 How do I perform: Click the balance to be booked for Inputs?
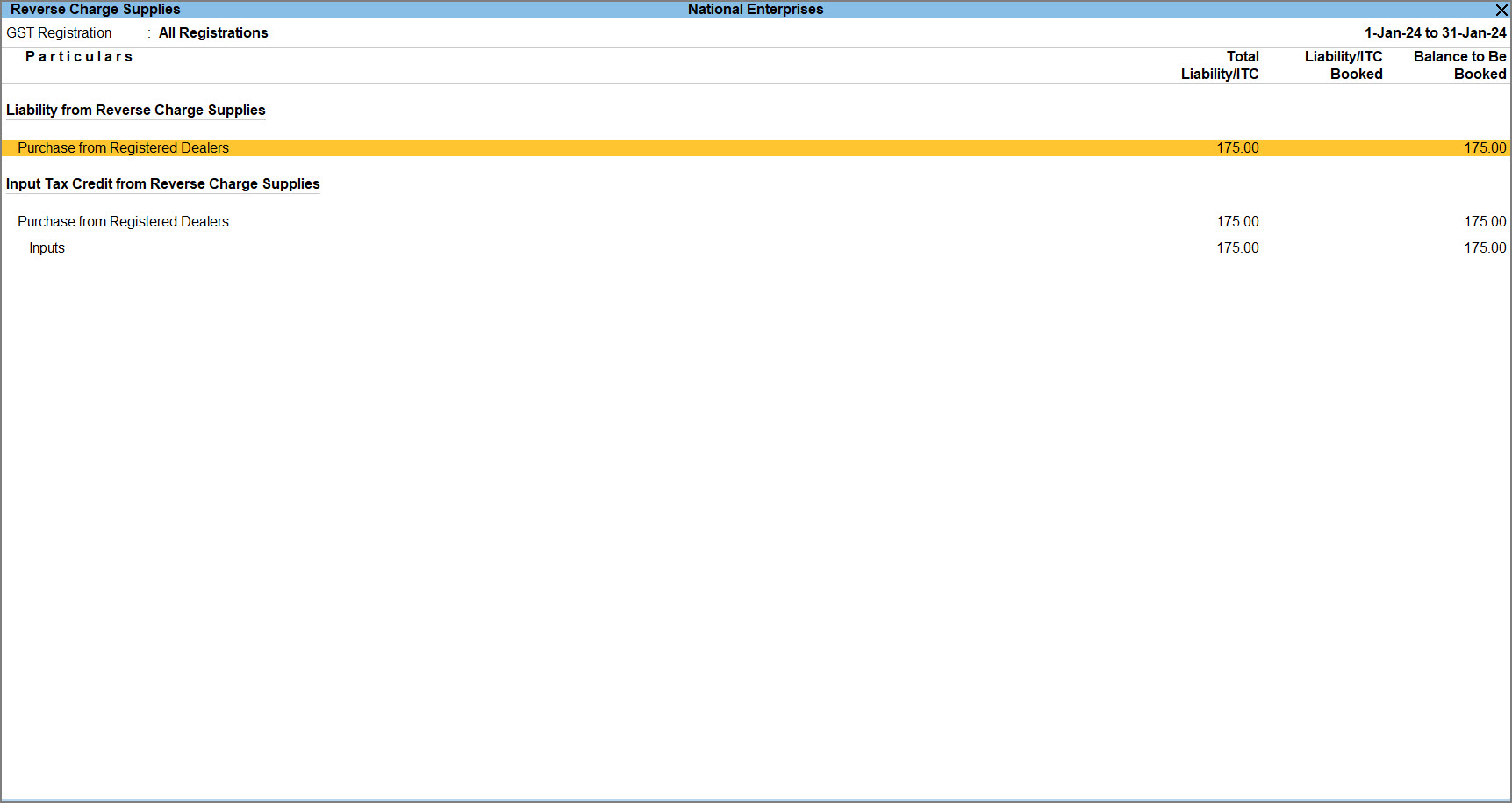(x=1484, y=248)
